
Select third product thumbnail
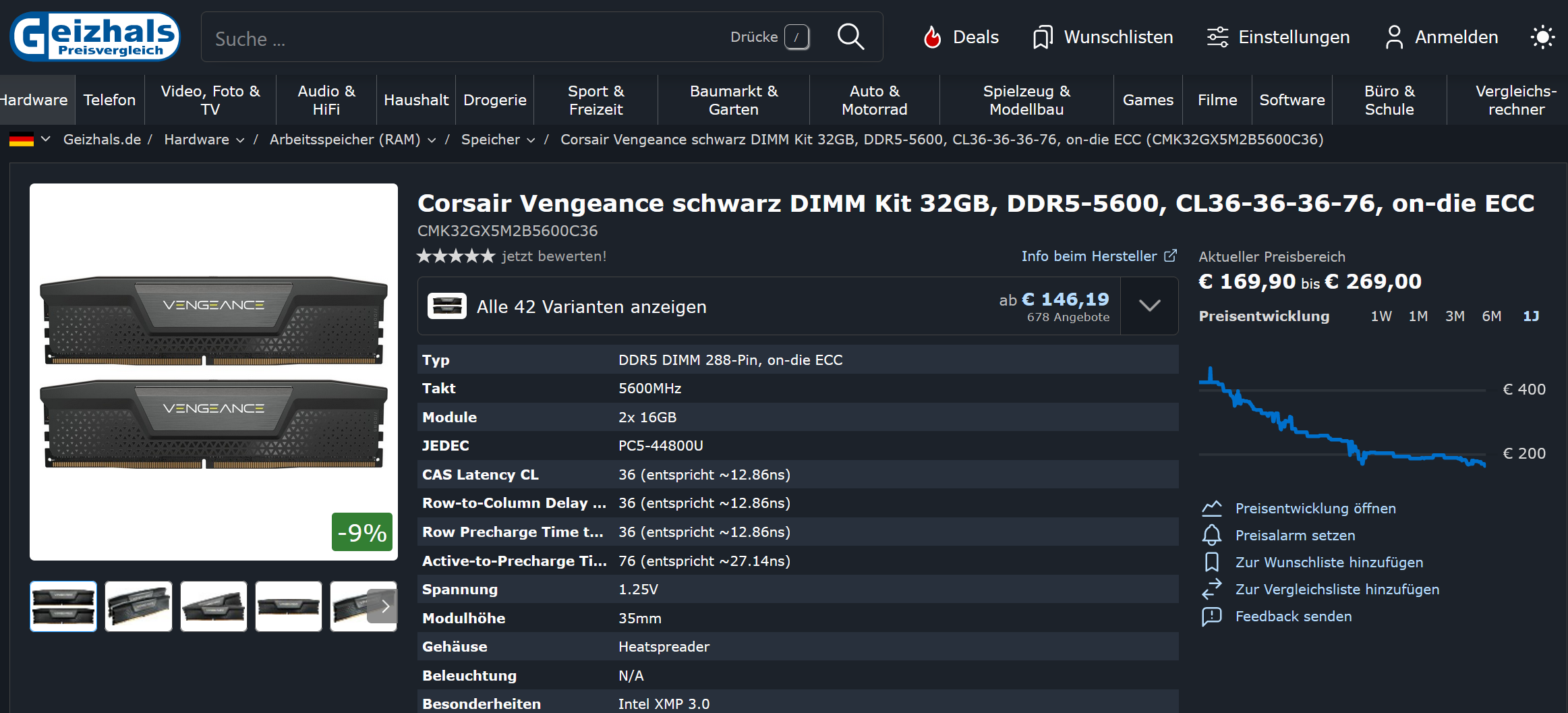click(213, 606)
